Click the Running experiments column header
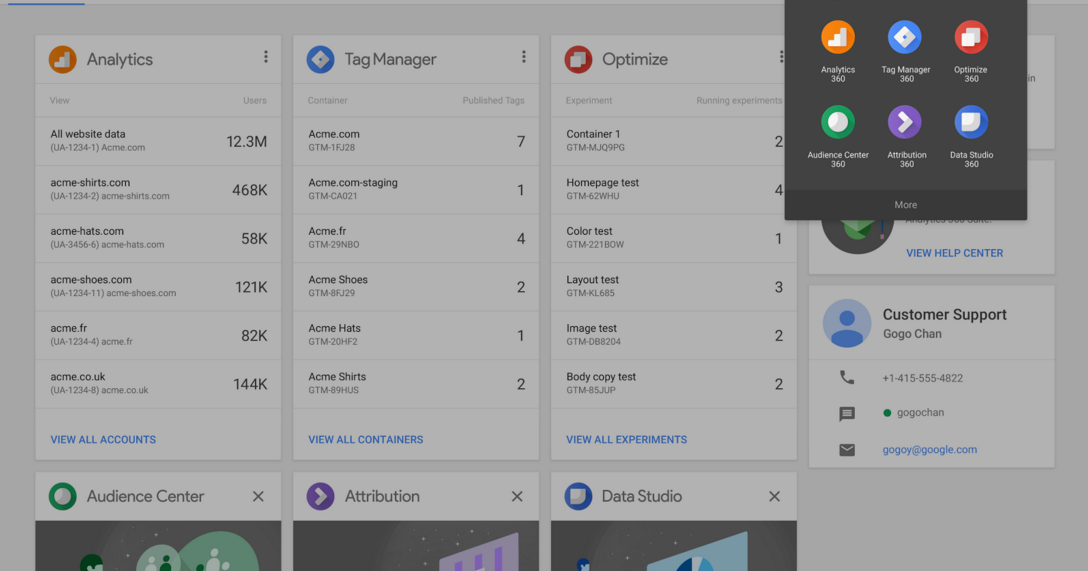The width and height of the screenshot is (1088, 571). (739, 101)
